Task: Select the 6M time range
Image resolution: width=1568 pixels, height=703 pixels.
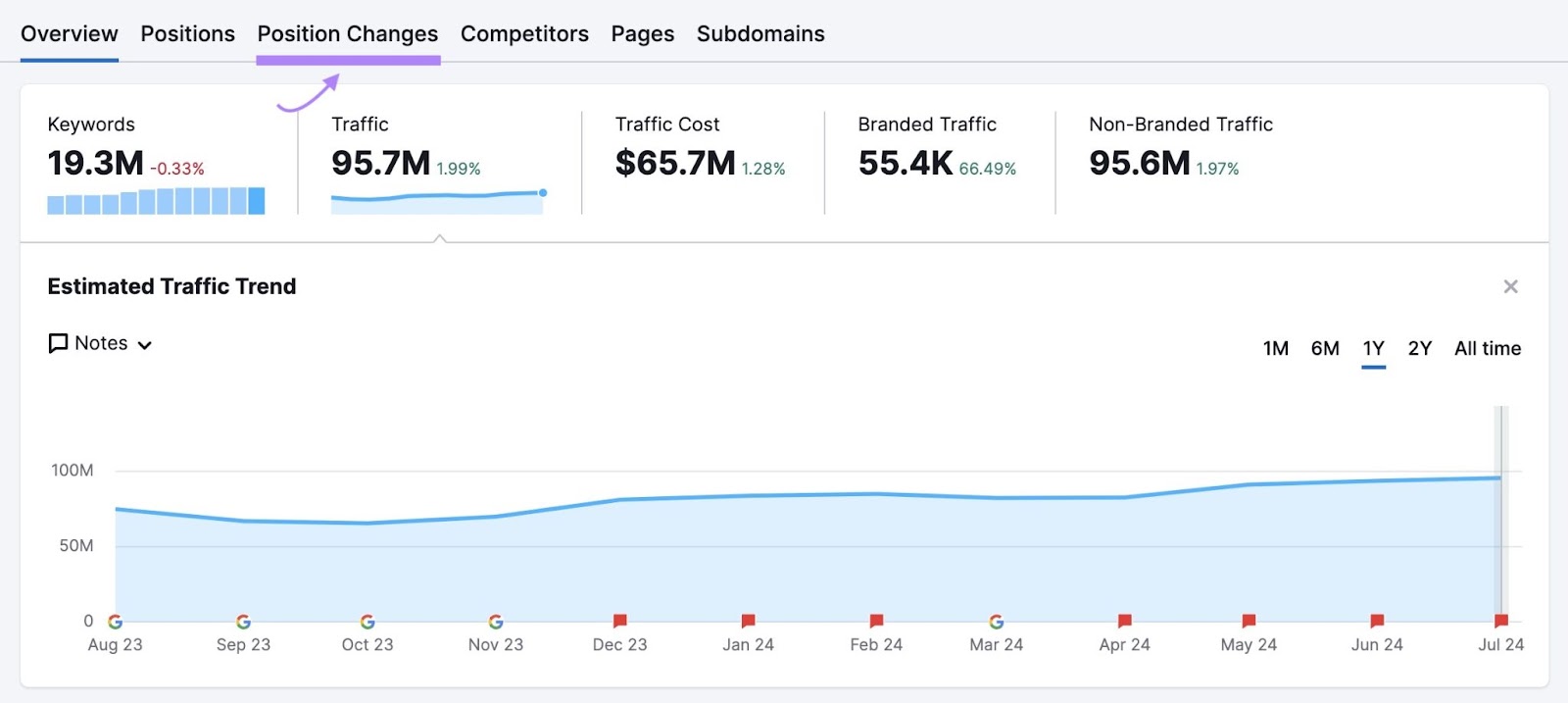Action: coord(1325,349)
